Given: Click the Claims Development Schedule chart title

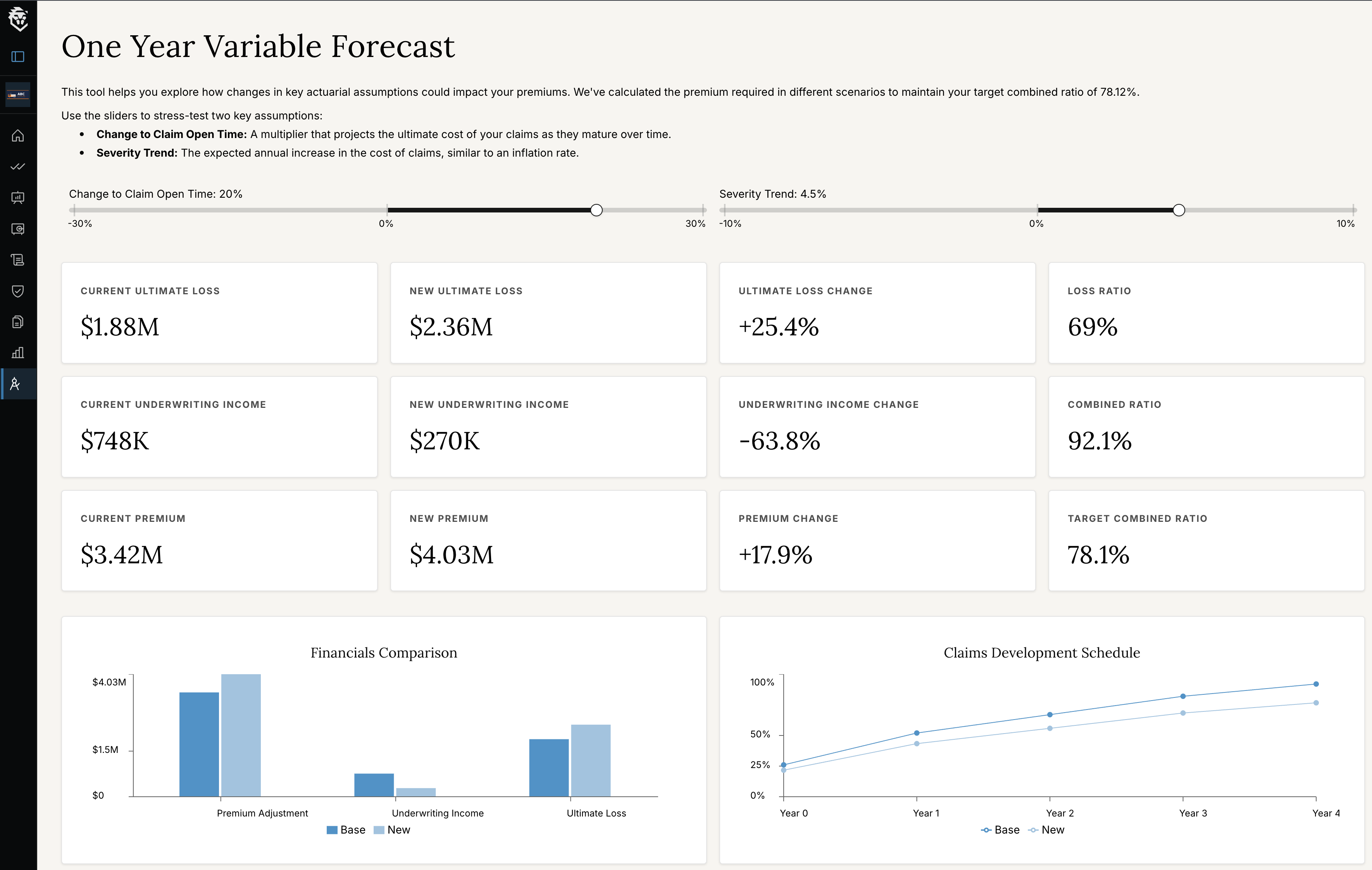Looking at the screenshot, I should click(1041, 653).
